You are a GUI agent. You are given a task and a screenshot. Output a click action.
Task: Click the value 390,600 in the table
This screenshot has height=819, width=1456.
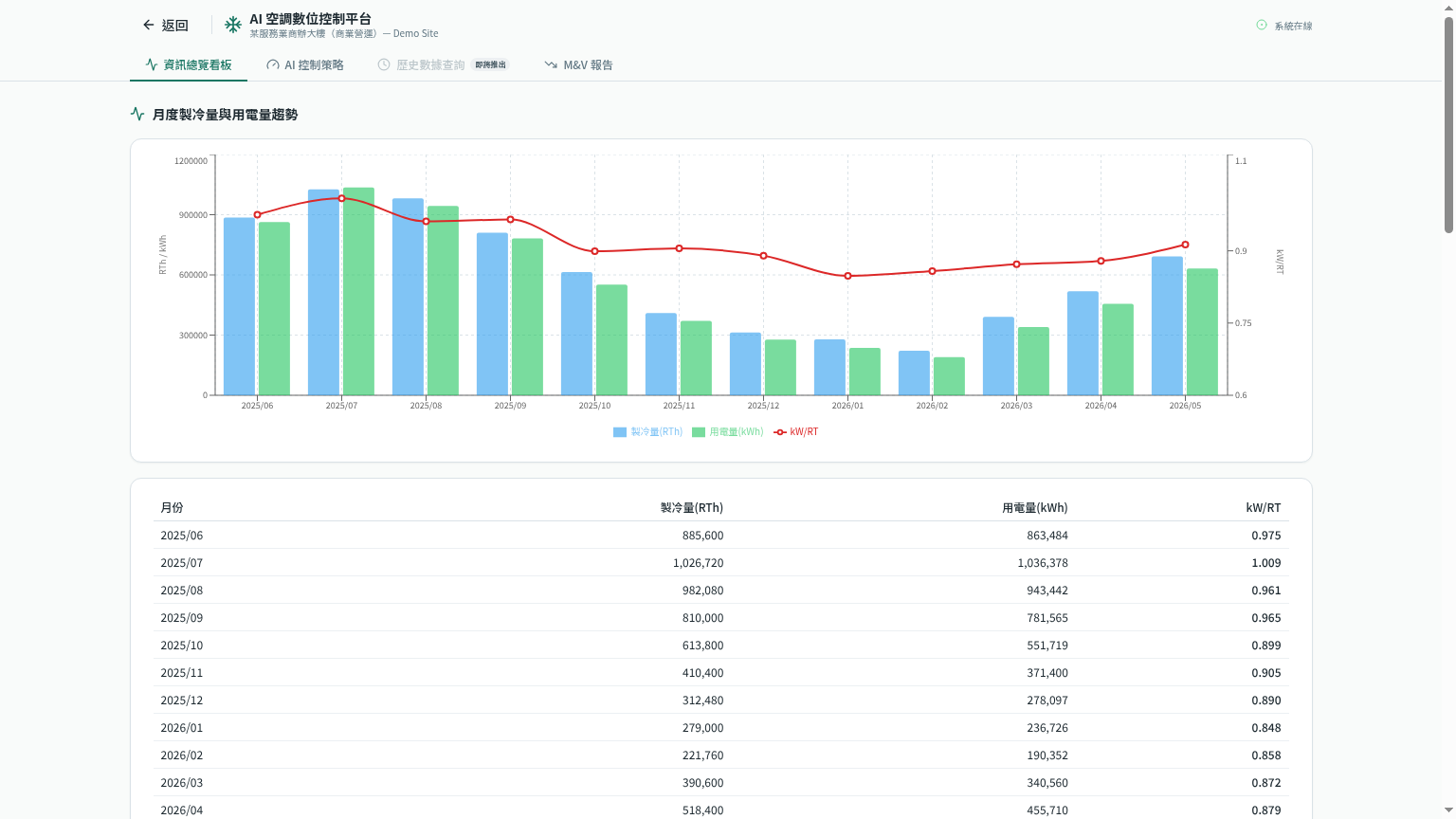tap(703, 783)
